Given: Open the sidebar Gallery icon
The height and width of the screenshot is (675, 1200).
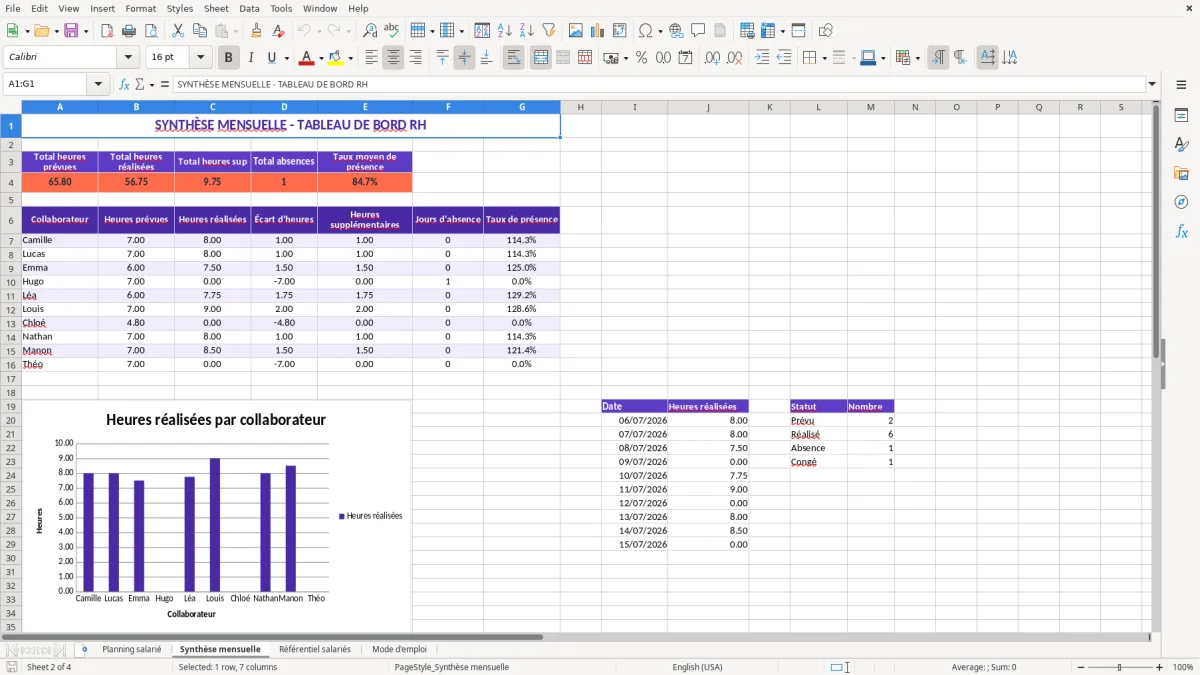Looking at the screenshot, I should (1181, 173).
